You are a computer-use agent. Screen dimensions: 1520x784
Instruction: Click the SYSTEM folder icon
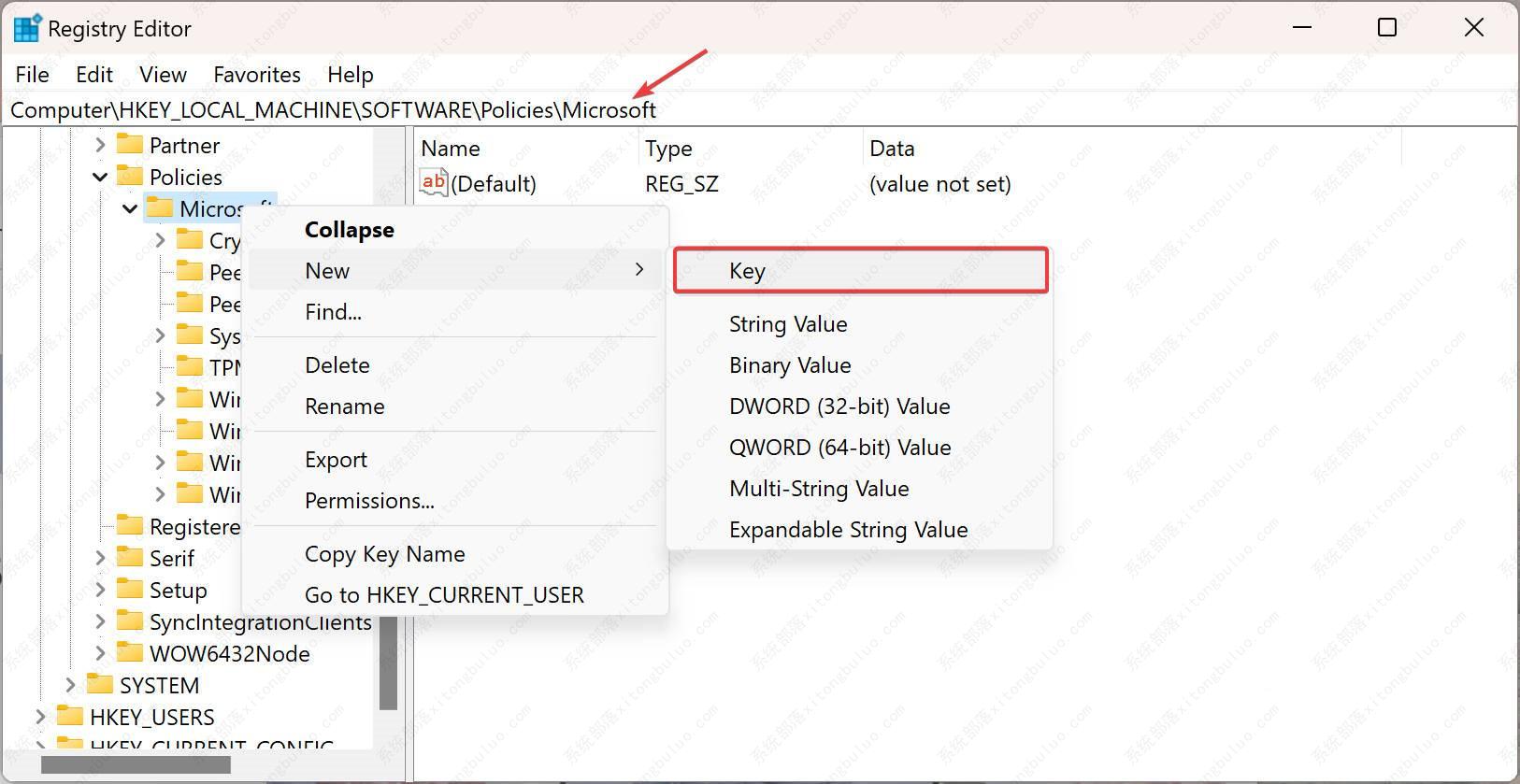tap(99, 684)
